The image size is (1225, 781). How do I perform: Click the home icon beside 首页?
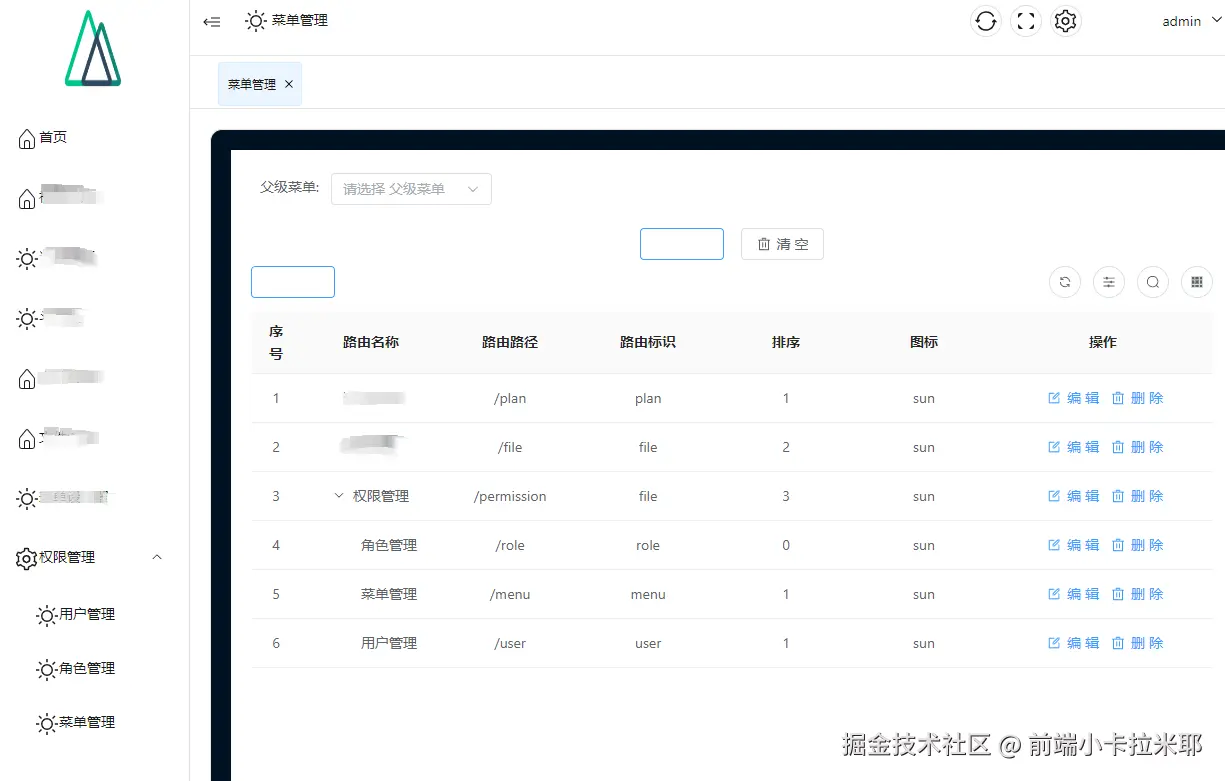coord(27,139)
